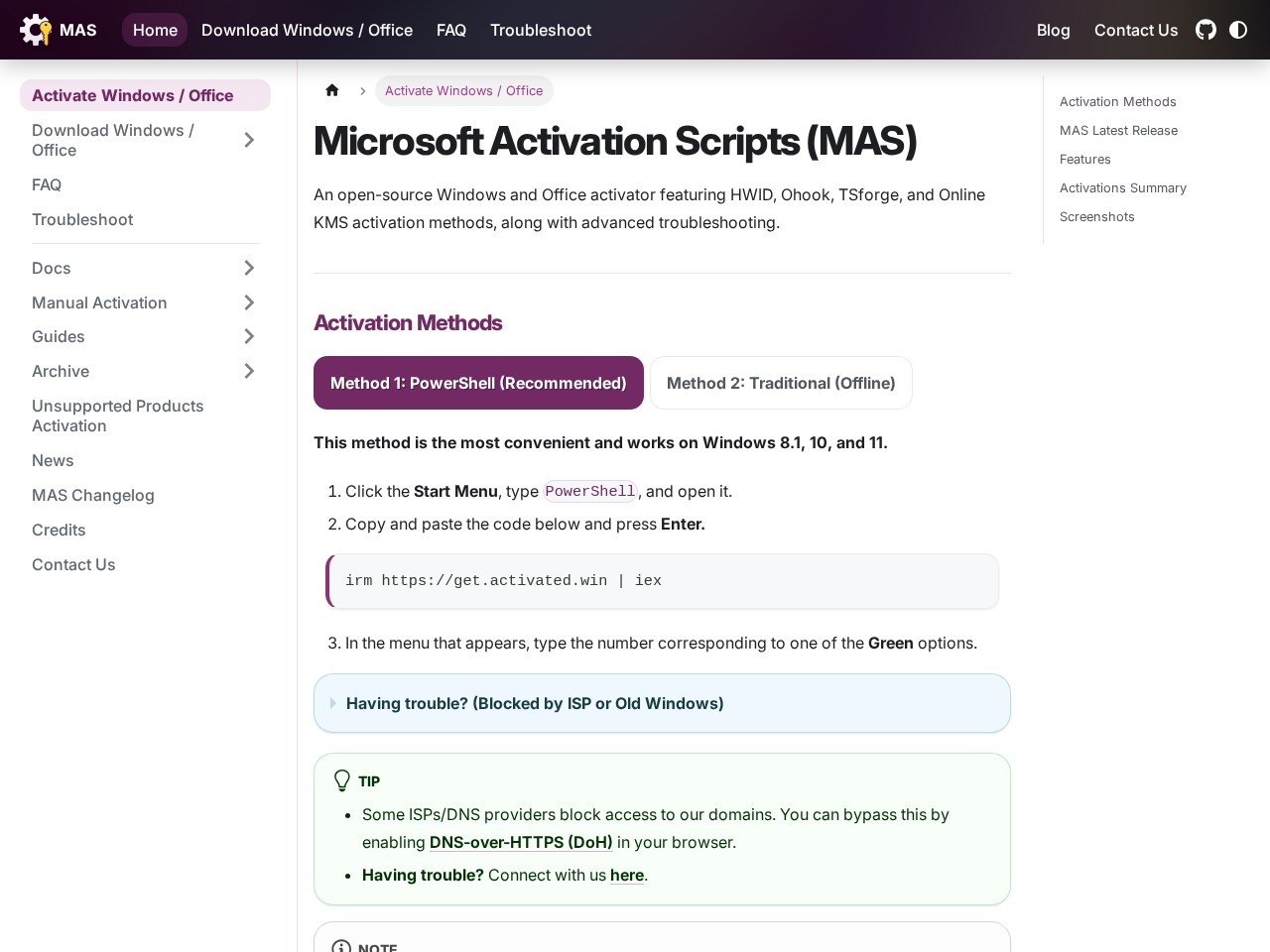Jump to MAS Latest Release in contents
This screenshot has width=1270, height=952.
click(x=1118, y=130)
